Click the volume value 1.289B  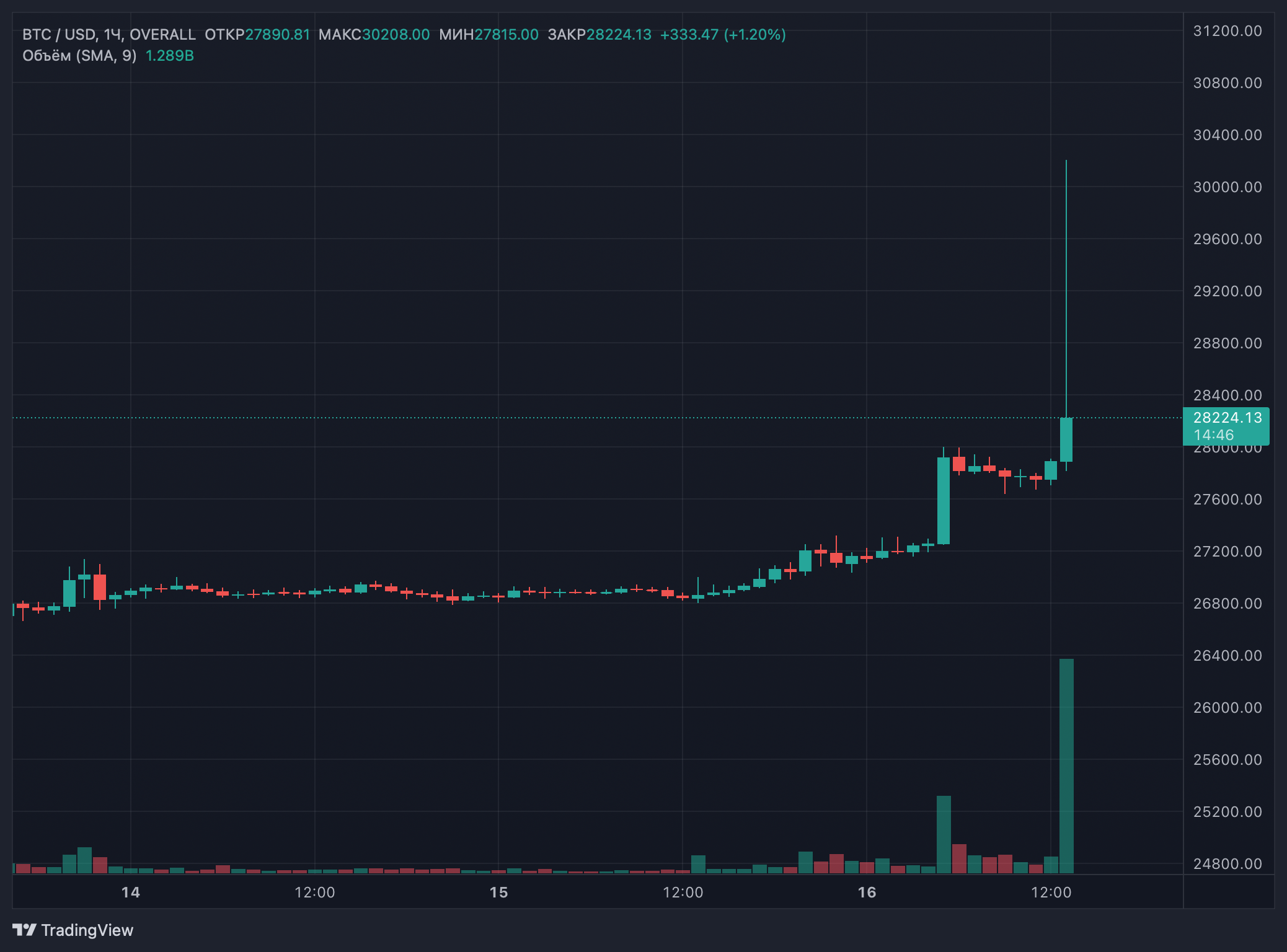click(170, 56)
